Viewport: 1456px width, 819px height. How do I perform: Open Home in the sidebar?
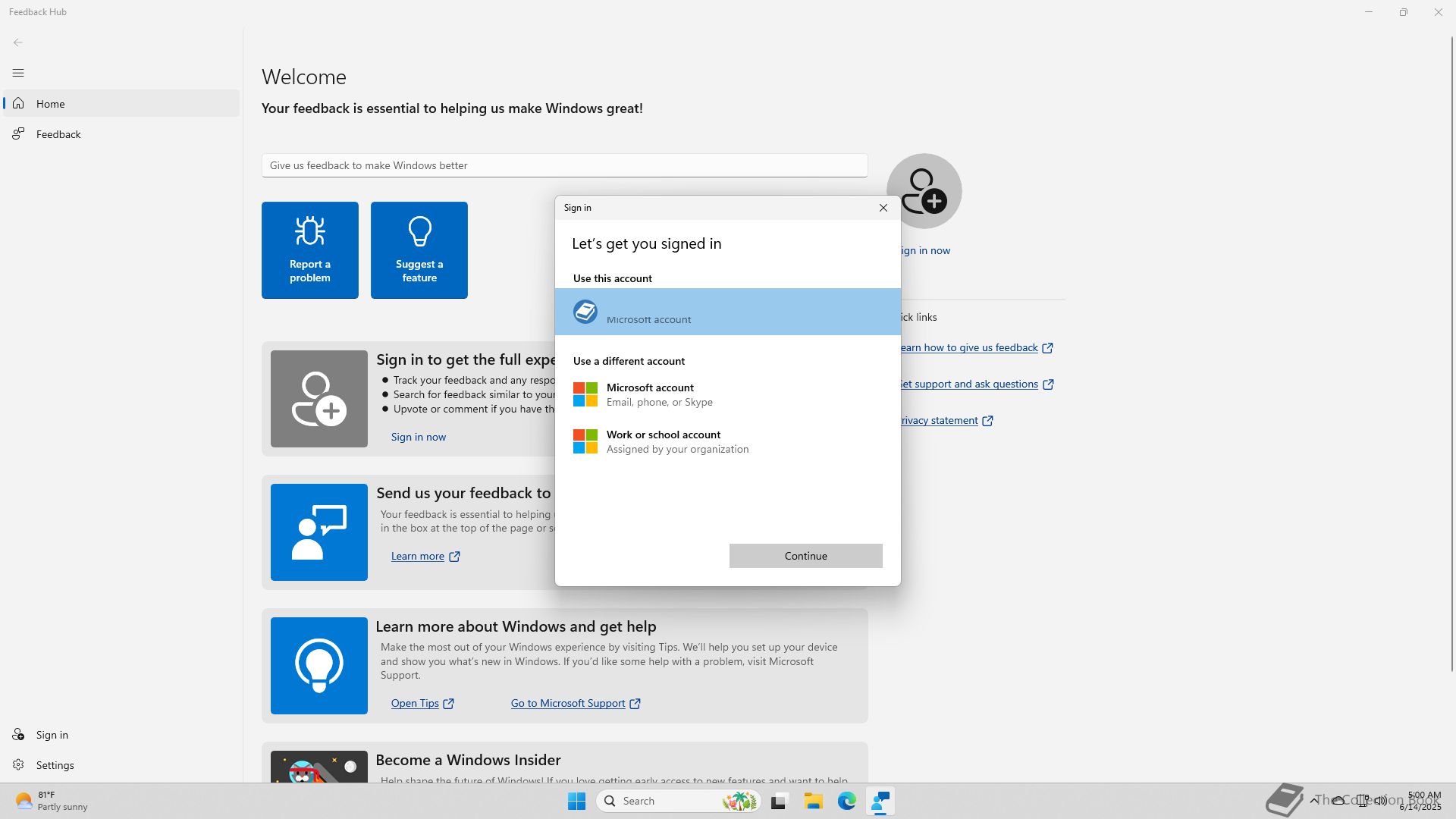click(51, 104)
